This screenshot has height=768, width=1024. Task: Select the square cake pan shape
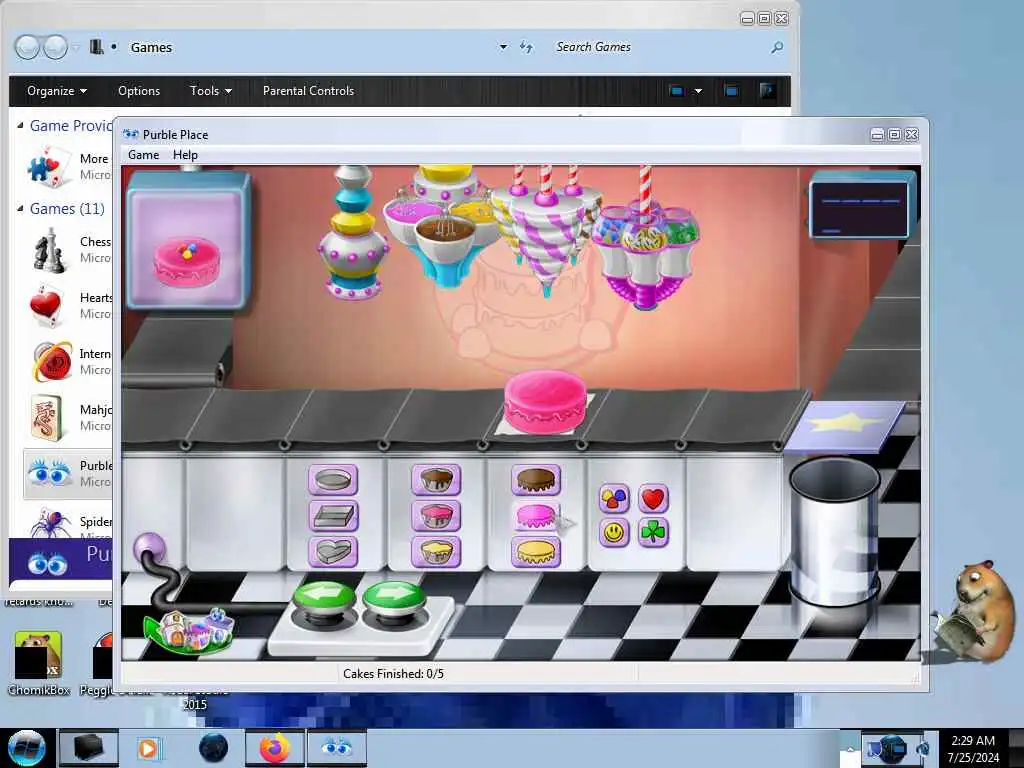click(x=333, y=516)
